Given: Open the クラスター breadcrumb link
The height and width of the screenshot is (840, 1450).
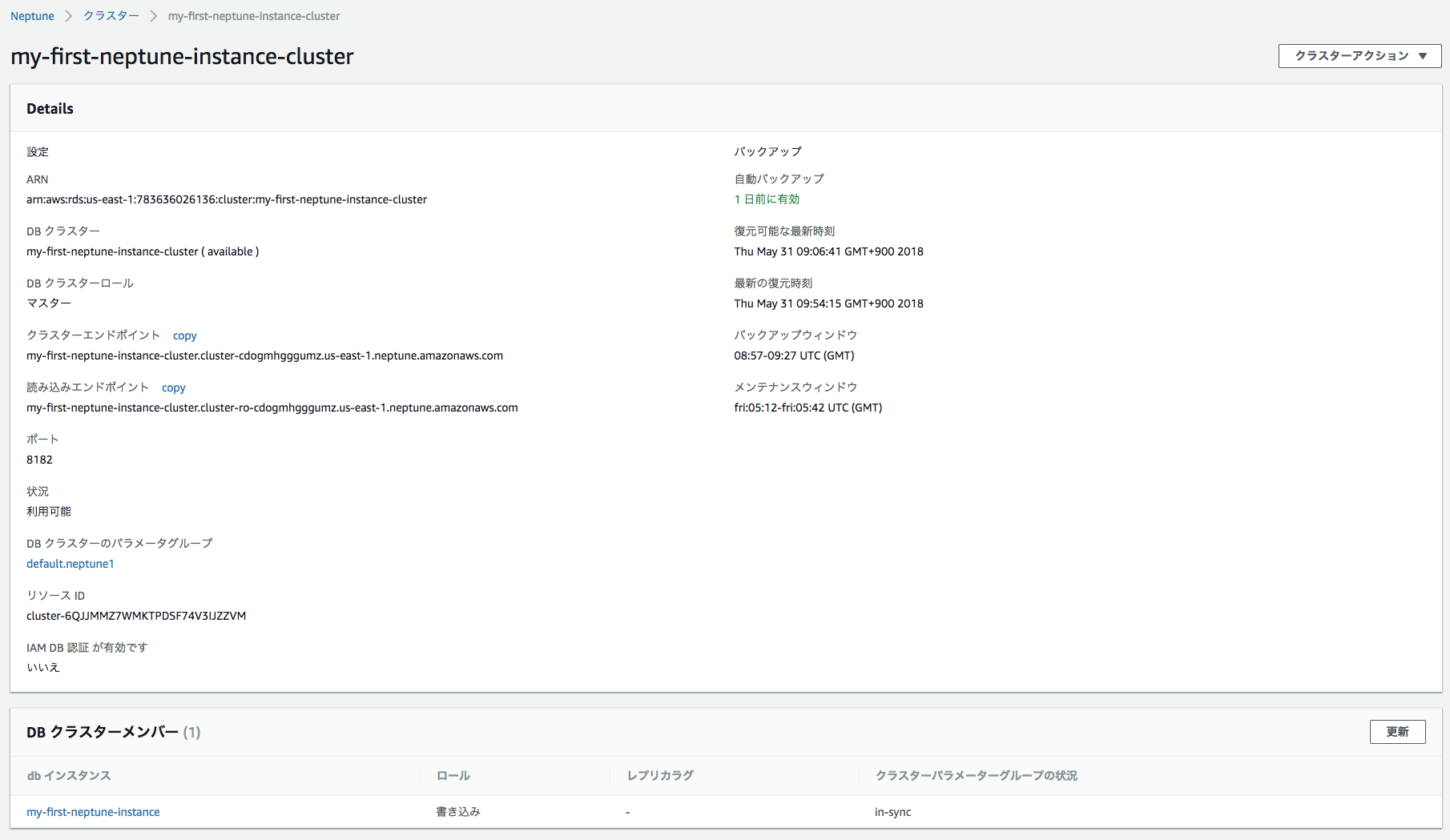Looking at the screenshot, I should (111, 16).
